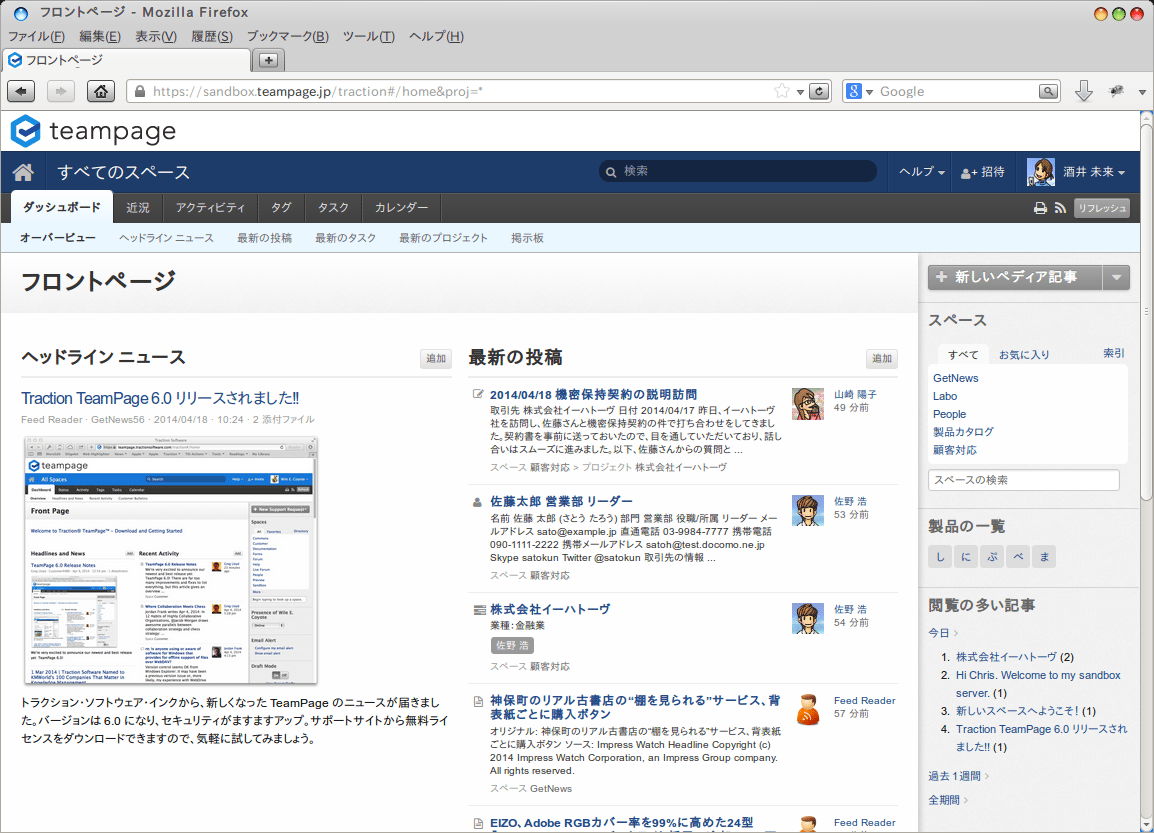Image resolution: width=1154 pixels, height=833 pixels.
Task: Open the address bar history dropdown arrow
Action: coord(800,92)
